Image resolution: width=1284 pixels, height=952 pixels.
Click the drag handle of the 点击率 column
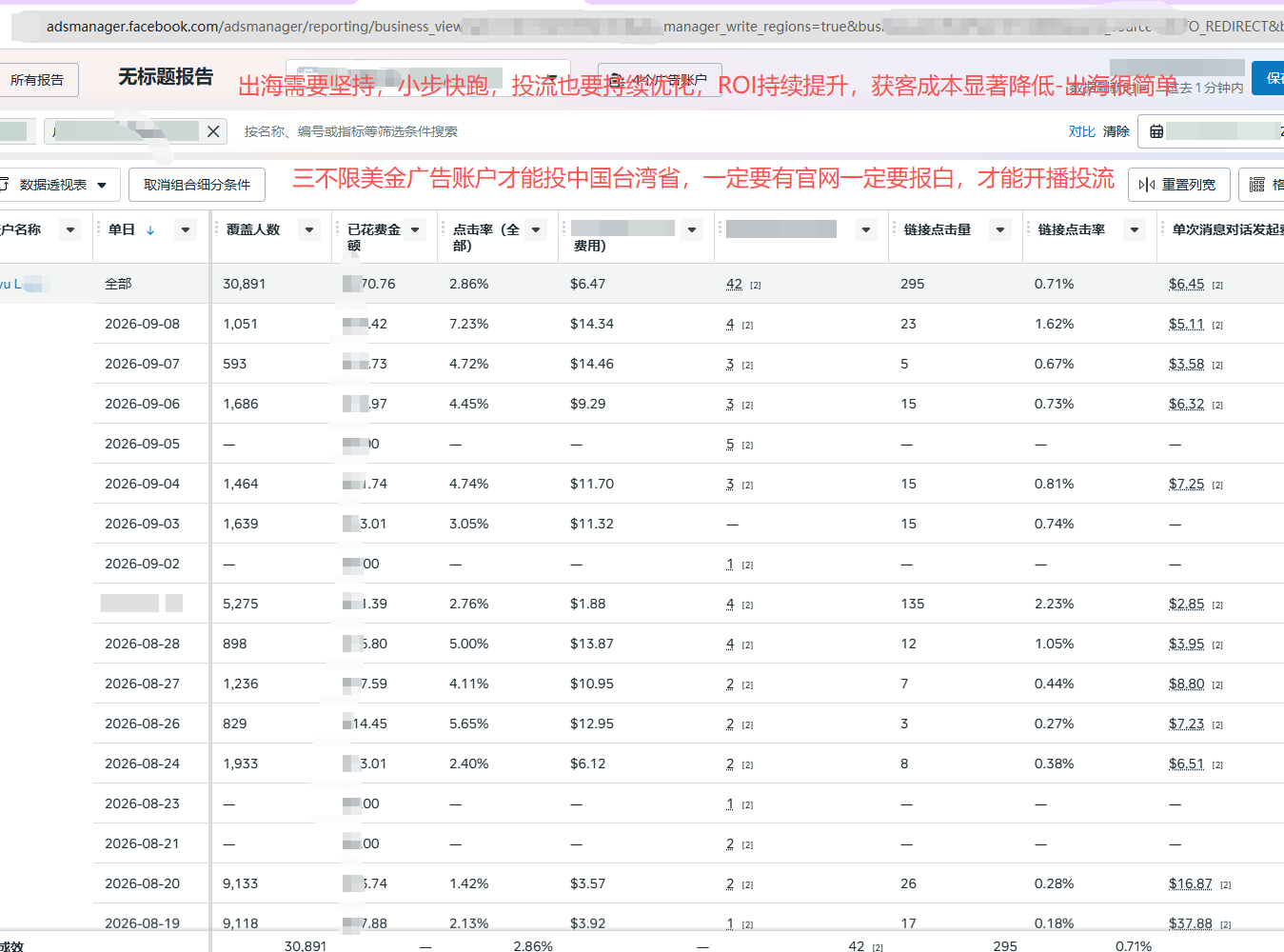(x=444, y=229)
